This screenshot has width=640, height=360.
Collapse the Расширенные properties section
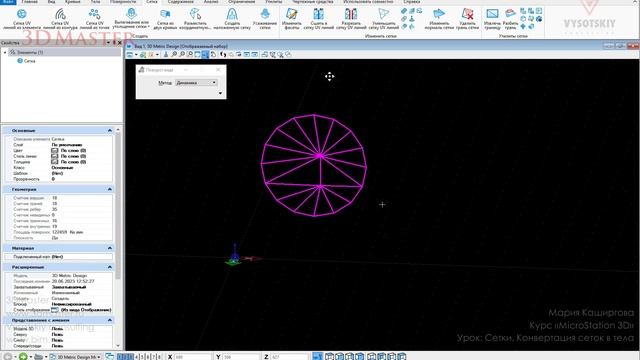pyautogui.click(x=109, y=267)
